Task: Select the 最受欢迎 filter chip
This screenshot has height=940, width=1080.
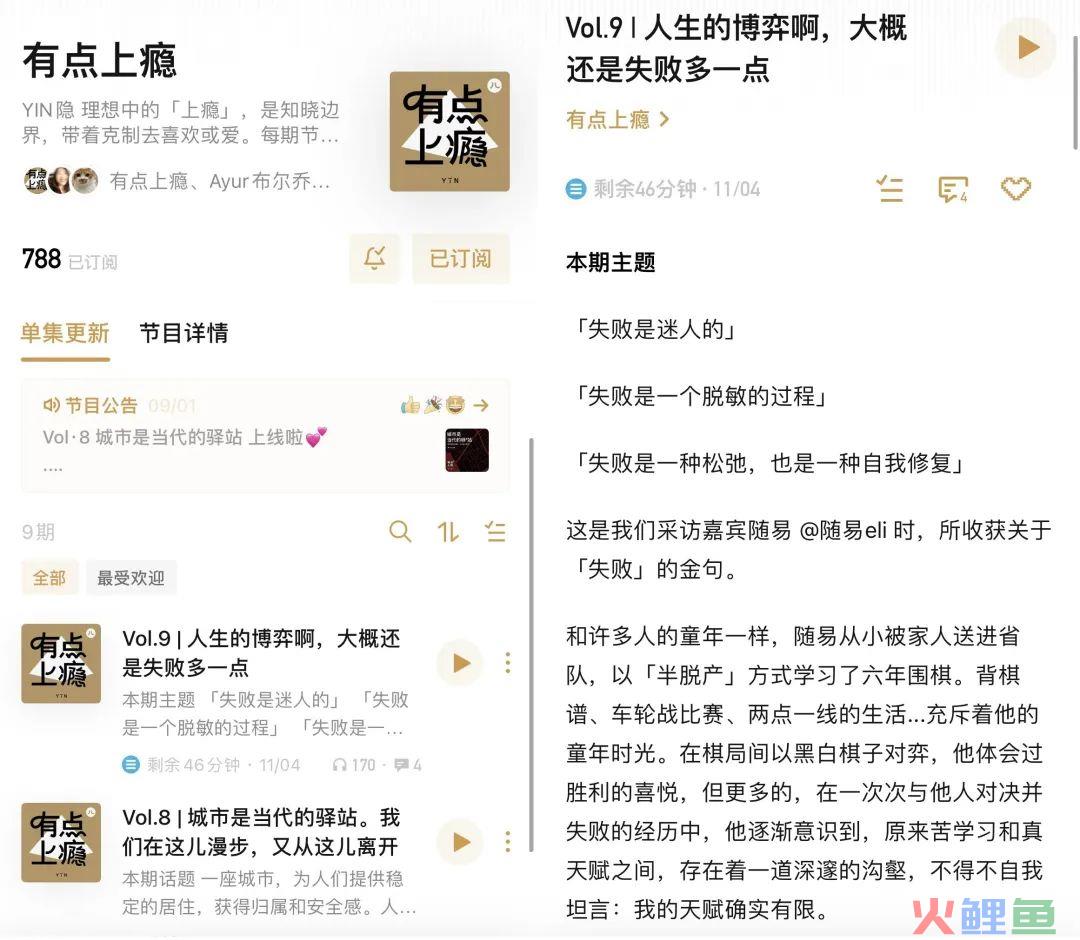Action: pyautogui.click(x=131, y=578)
